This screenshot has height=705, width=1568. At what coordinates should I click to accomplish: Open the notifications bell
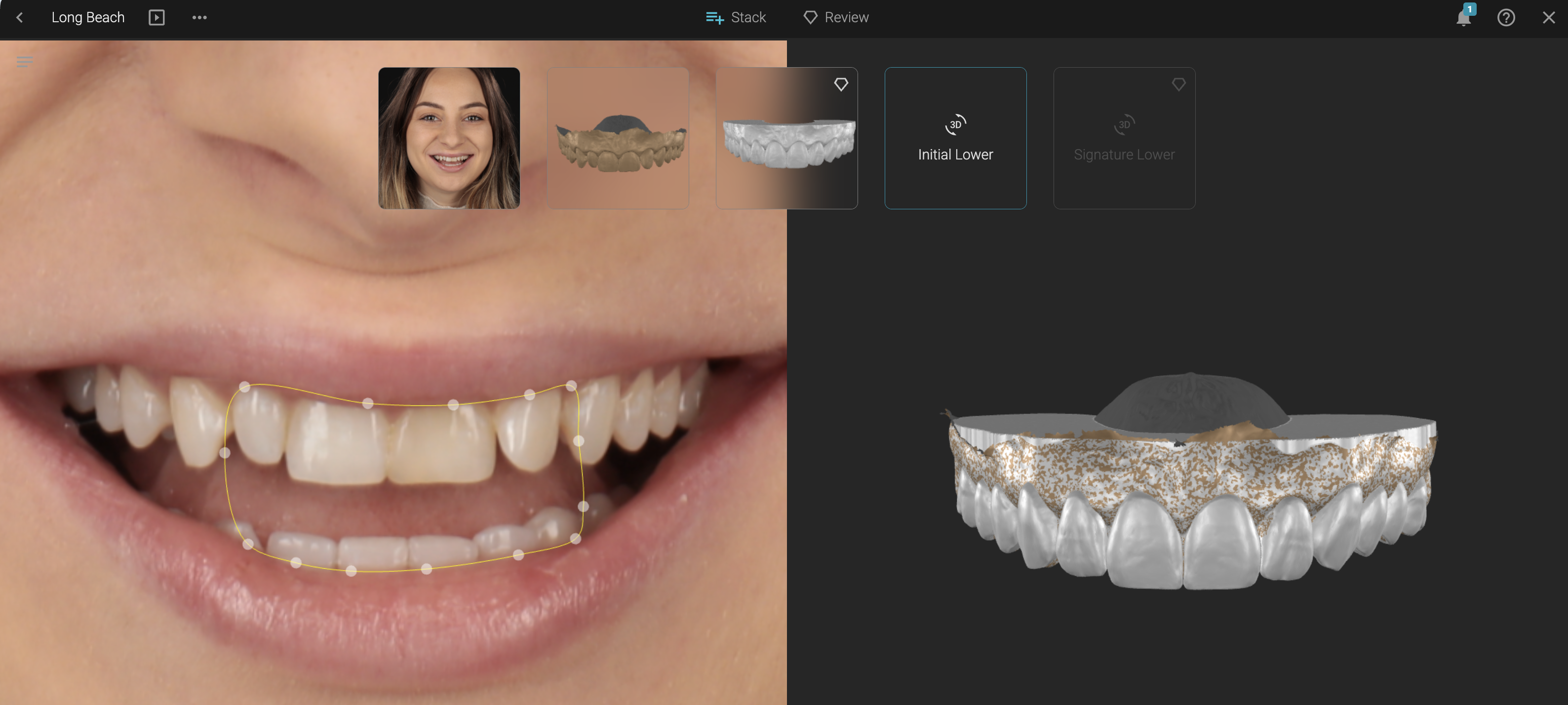(1463, 18)
